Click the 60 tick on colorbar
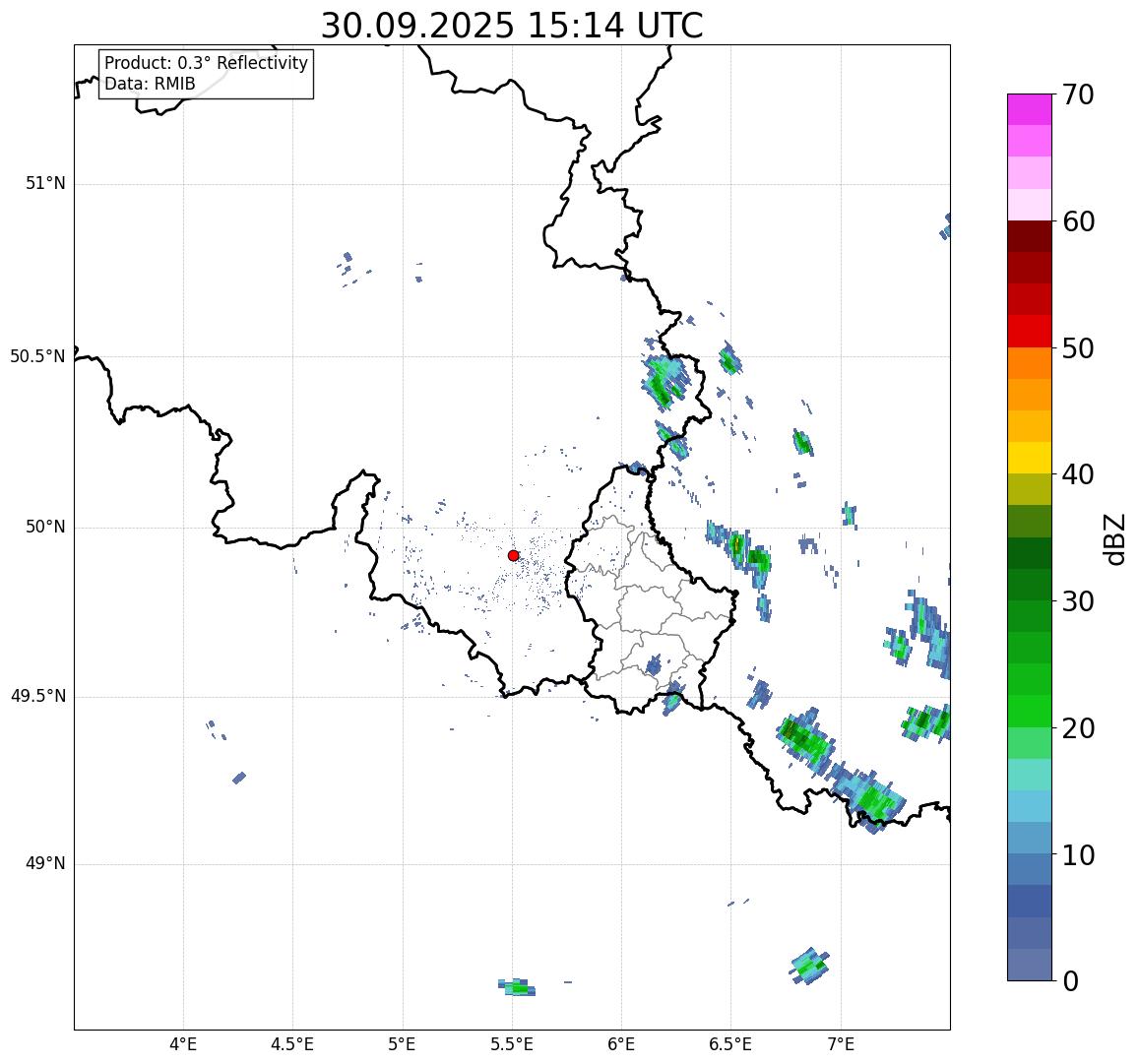 click(x=1078, y=221)
